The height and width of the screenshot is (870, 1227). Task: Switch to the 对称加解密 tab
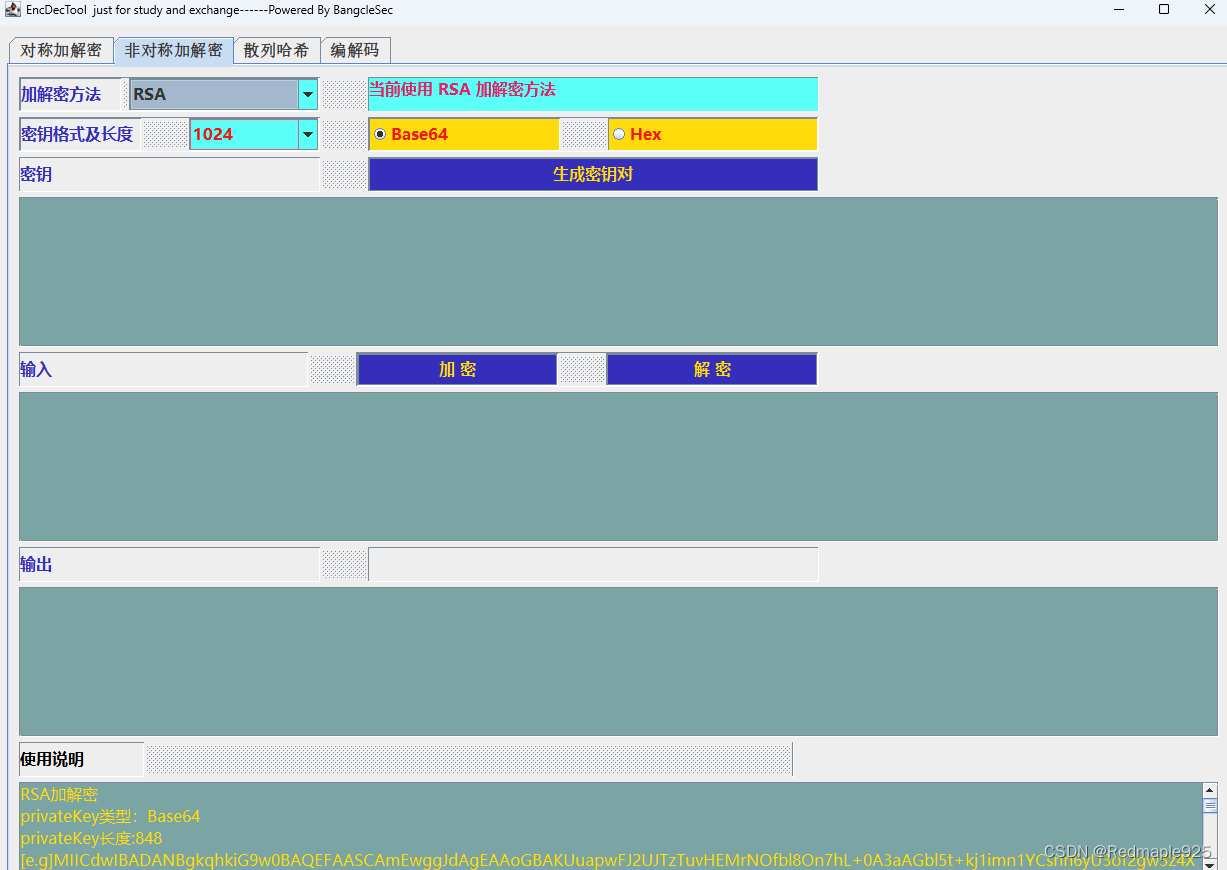60,49
